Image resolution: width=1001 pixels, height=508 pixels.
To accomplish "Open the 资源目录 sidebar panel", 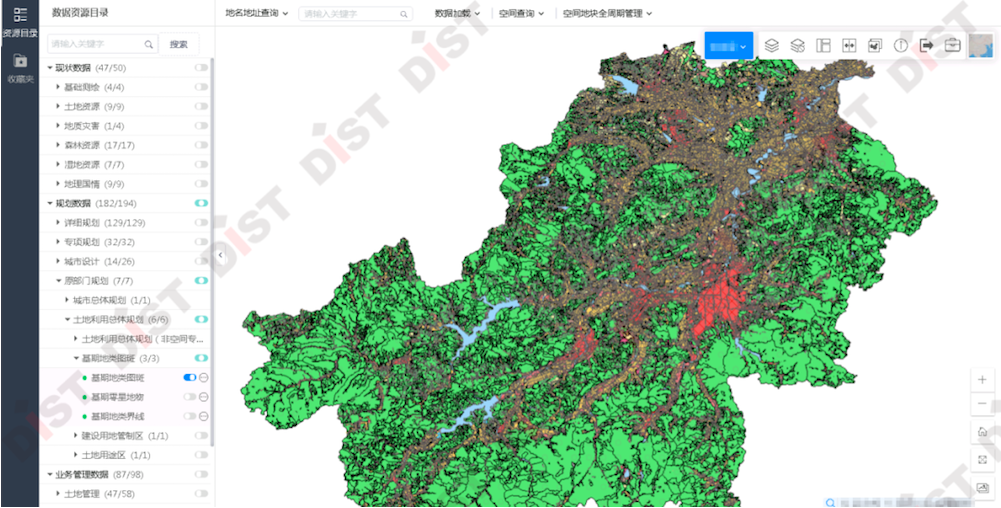I will [19, 22].
